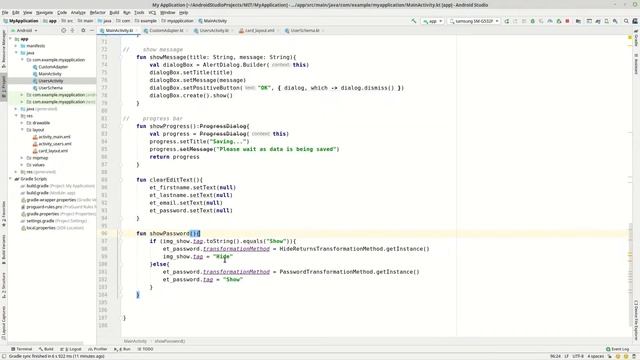Click the 4 spaces indent indicator

[x=595, y=356]
